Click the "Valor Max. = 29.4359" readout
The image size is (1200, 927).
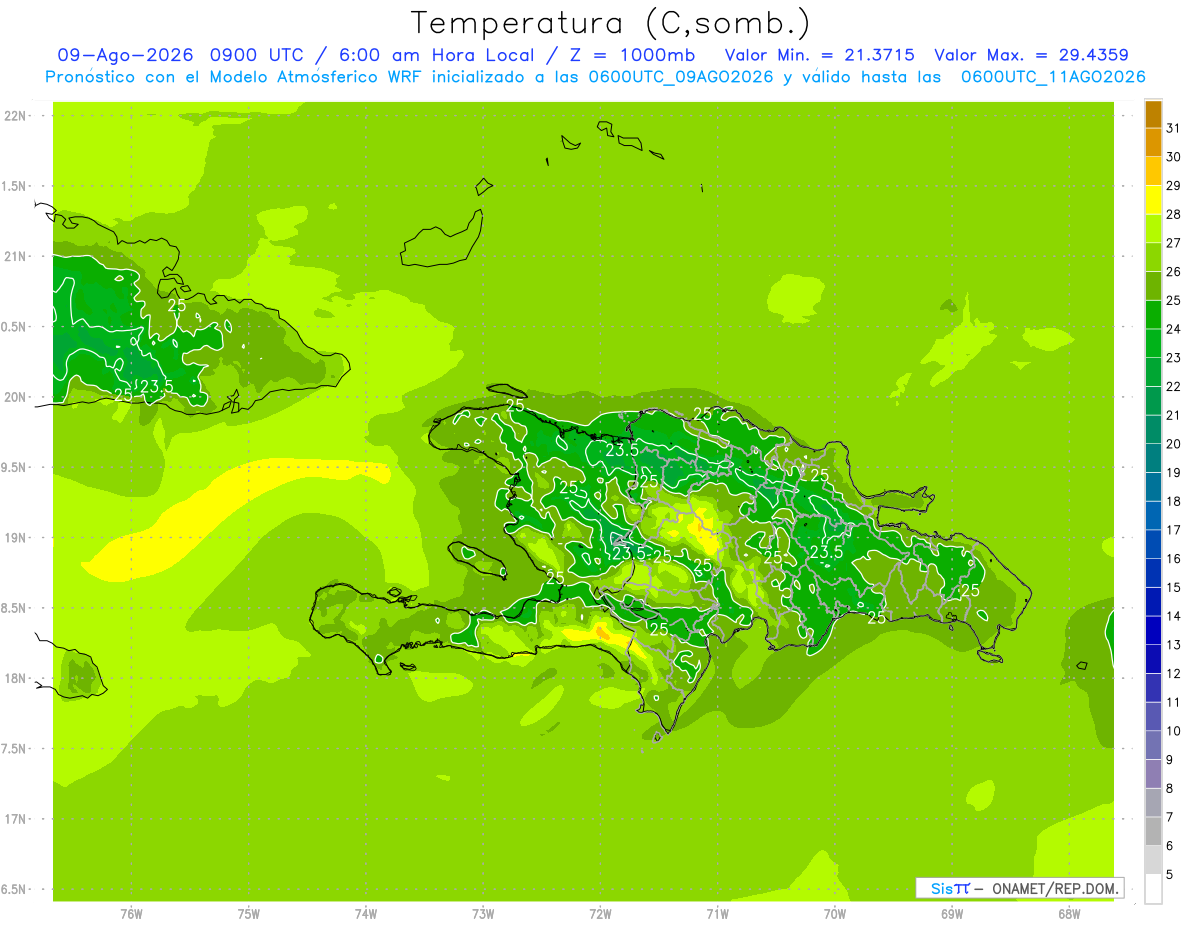pos(1031,55)
